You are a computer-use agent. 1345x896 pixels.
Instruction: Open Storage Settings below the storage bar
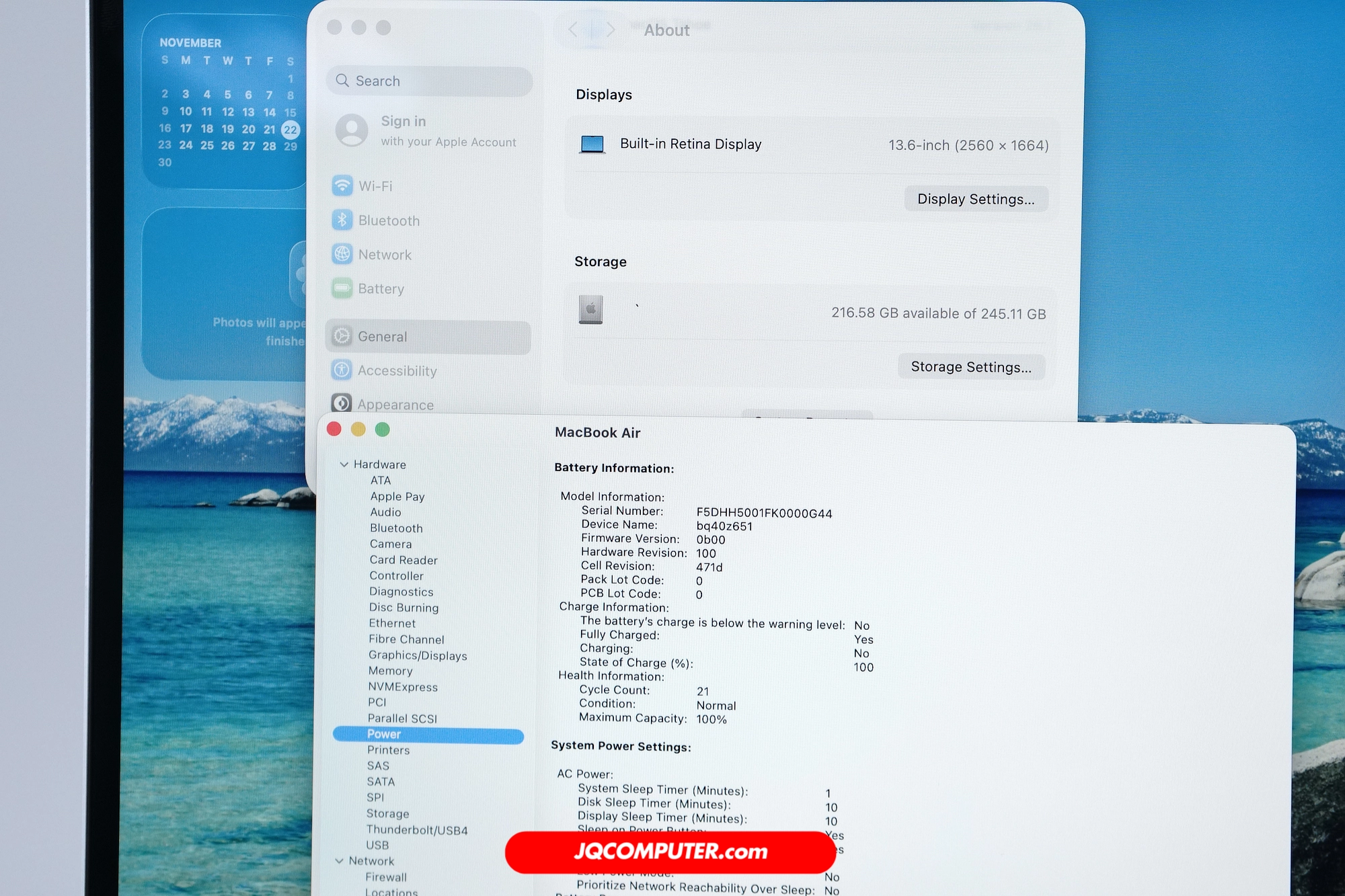click(972, 366)
